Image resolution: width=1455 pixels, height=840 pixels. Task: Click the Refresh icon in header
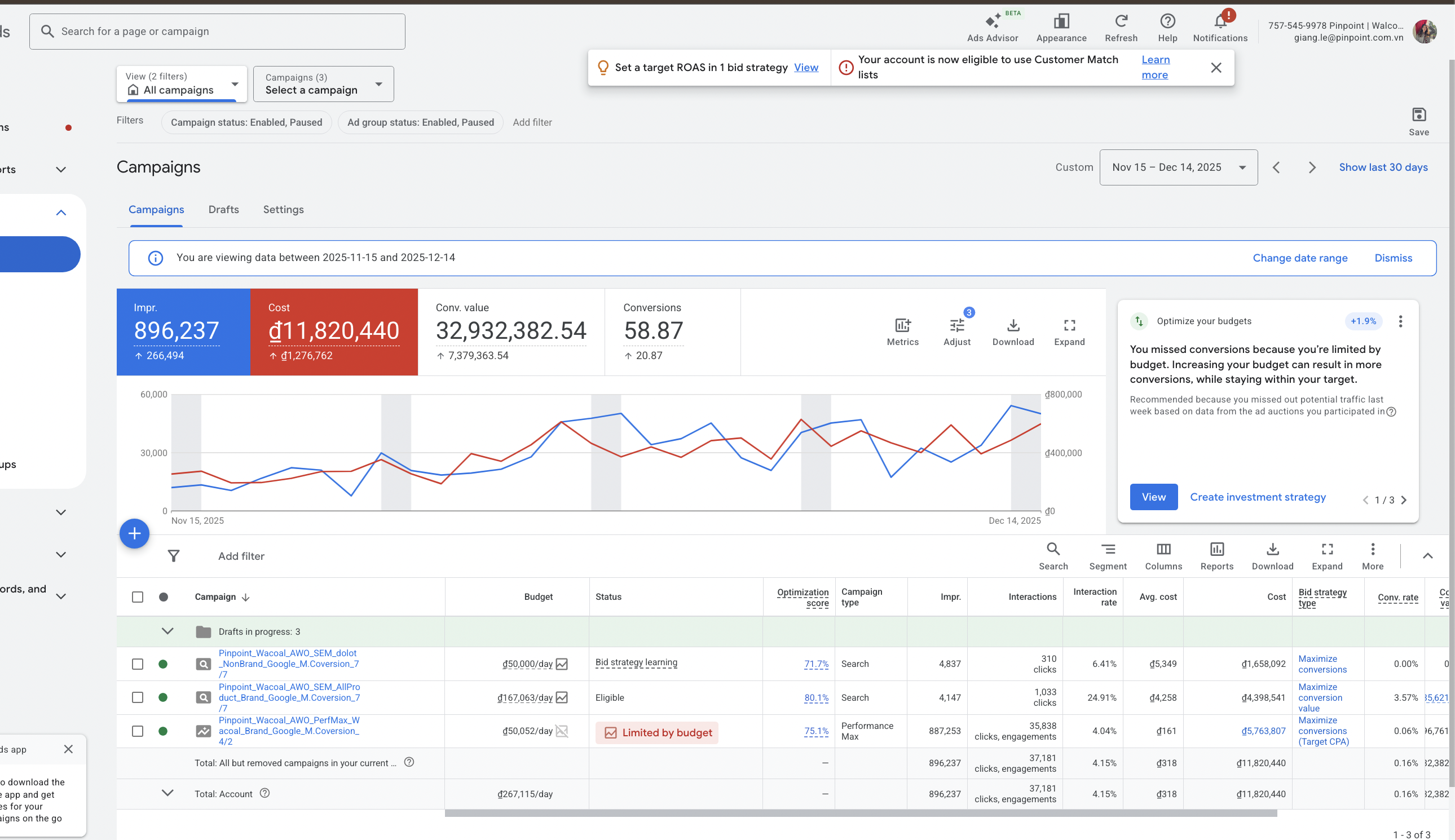coord(1120,22)
